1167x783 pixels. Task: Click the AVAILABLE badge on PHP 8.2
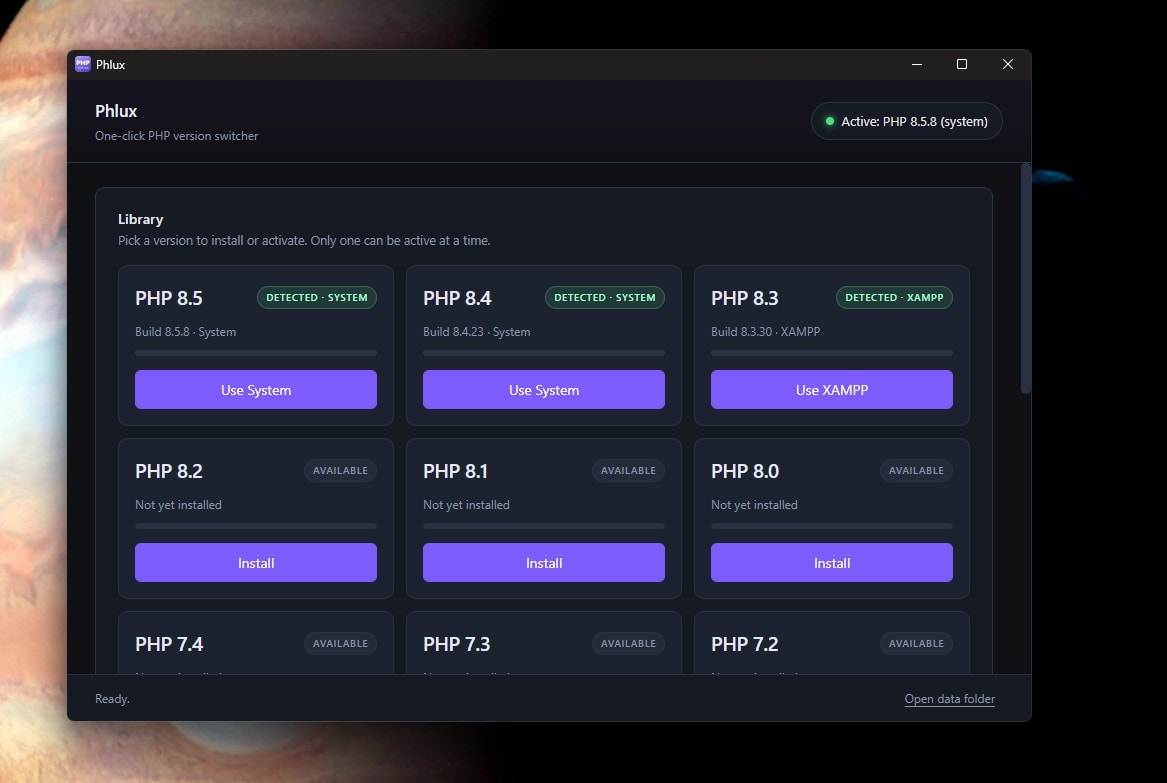pos(340,470)
